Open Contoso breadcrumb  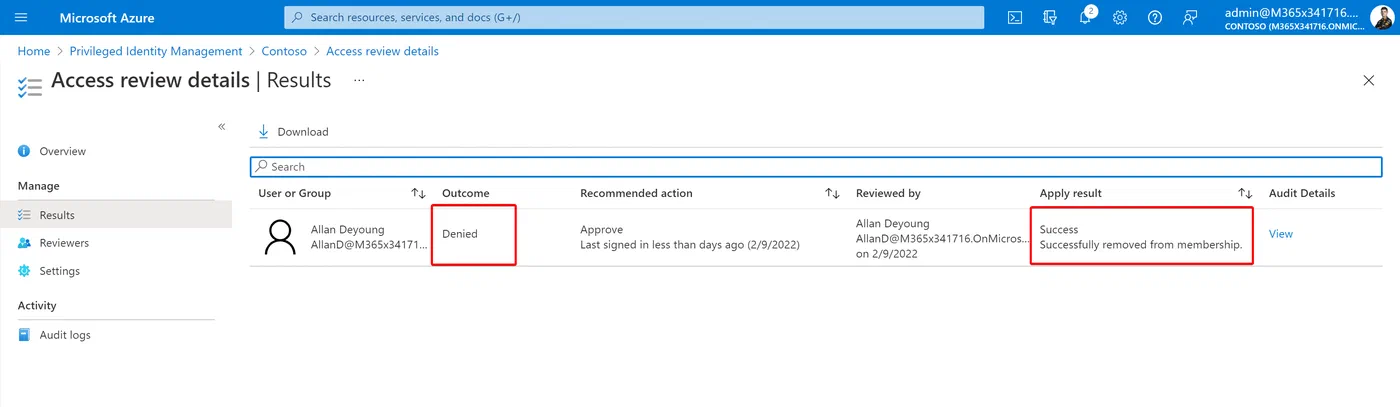[284, 51]
